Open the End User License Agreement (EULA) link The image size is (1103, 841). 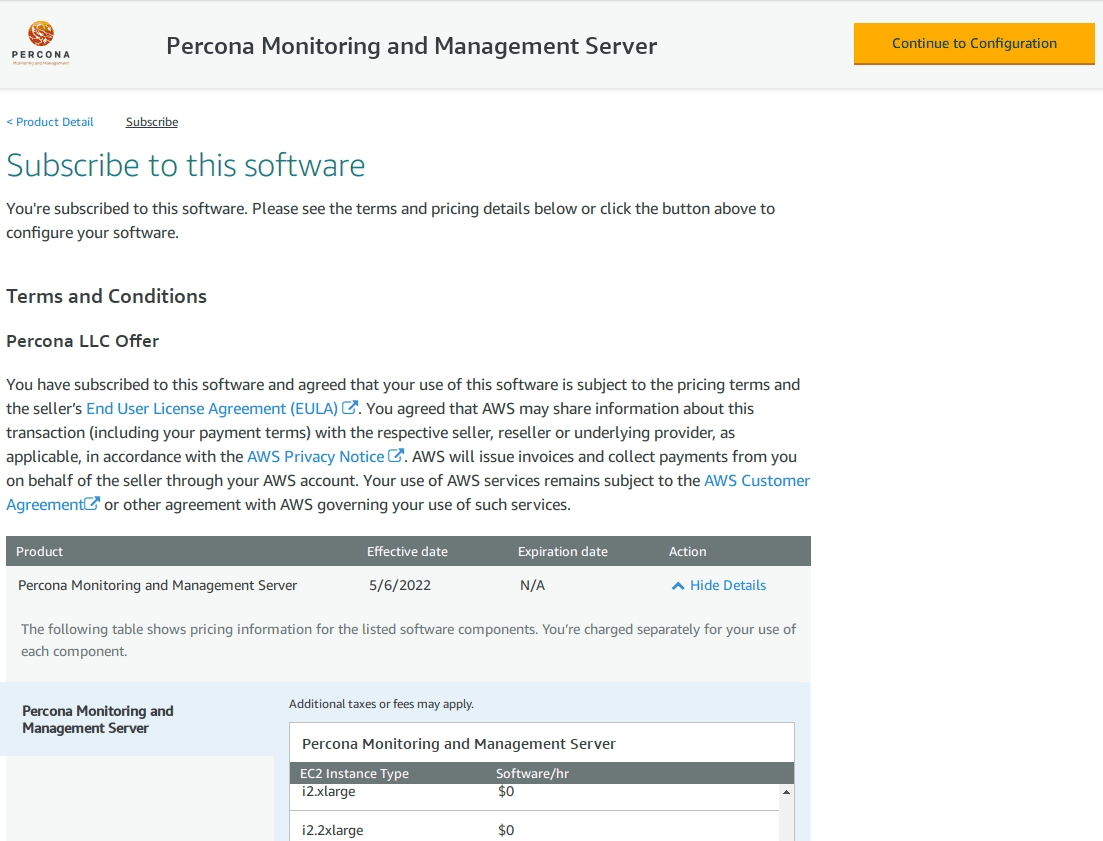pos(211,407)
